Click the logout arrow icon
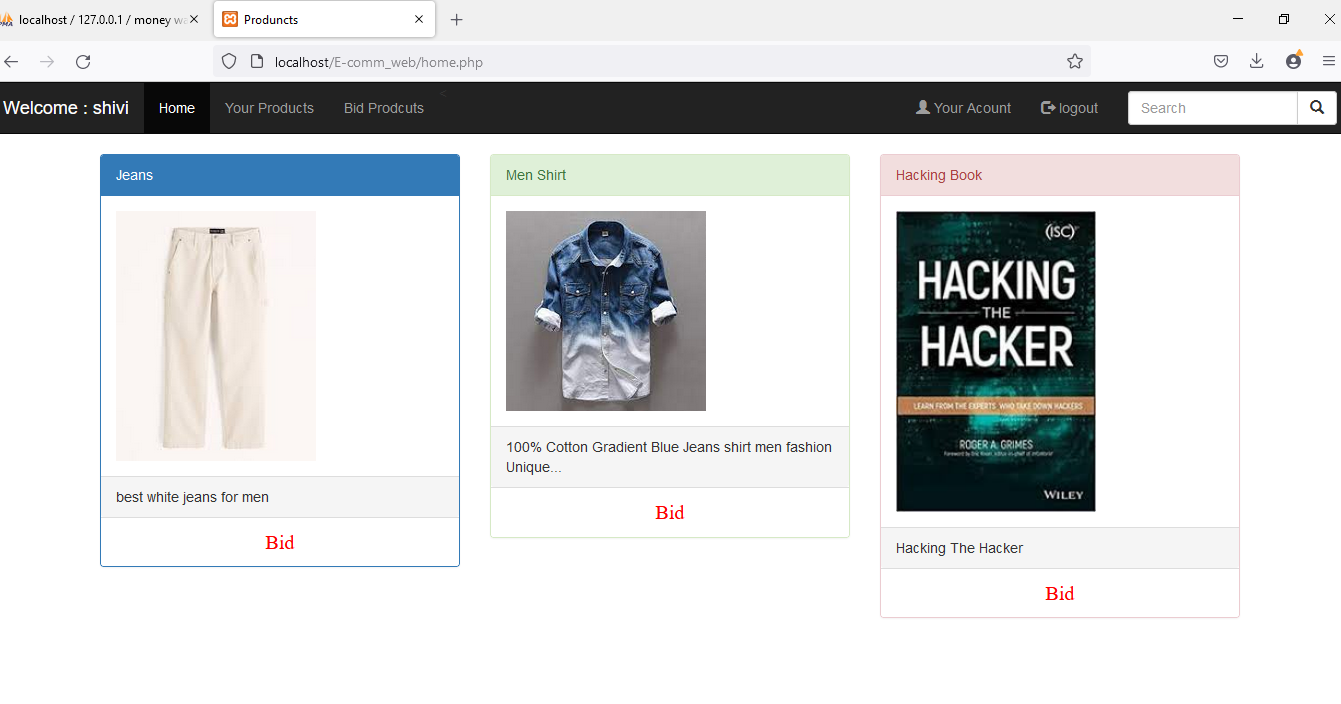Screen dimensions: 1341x704 (x=1048, y=107)
